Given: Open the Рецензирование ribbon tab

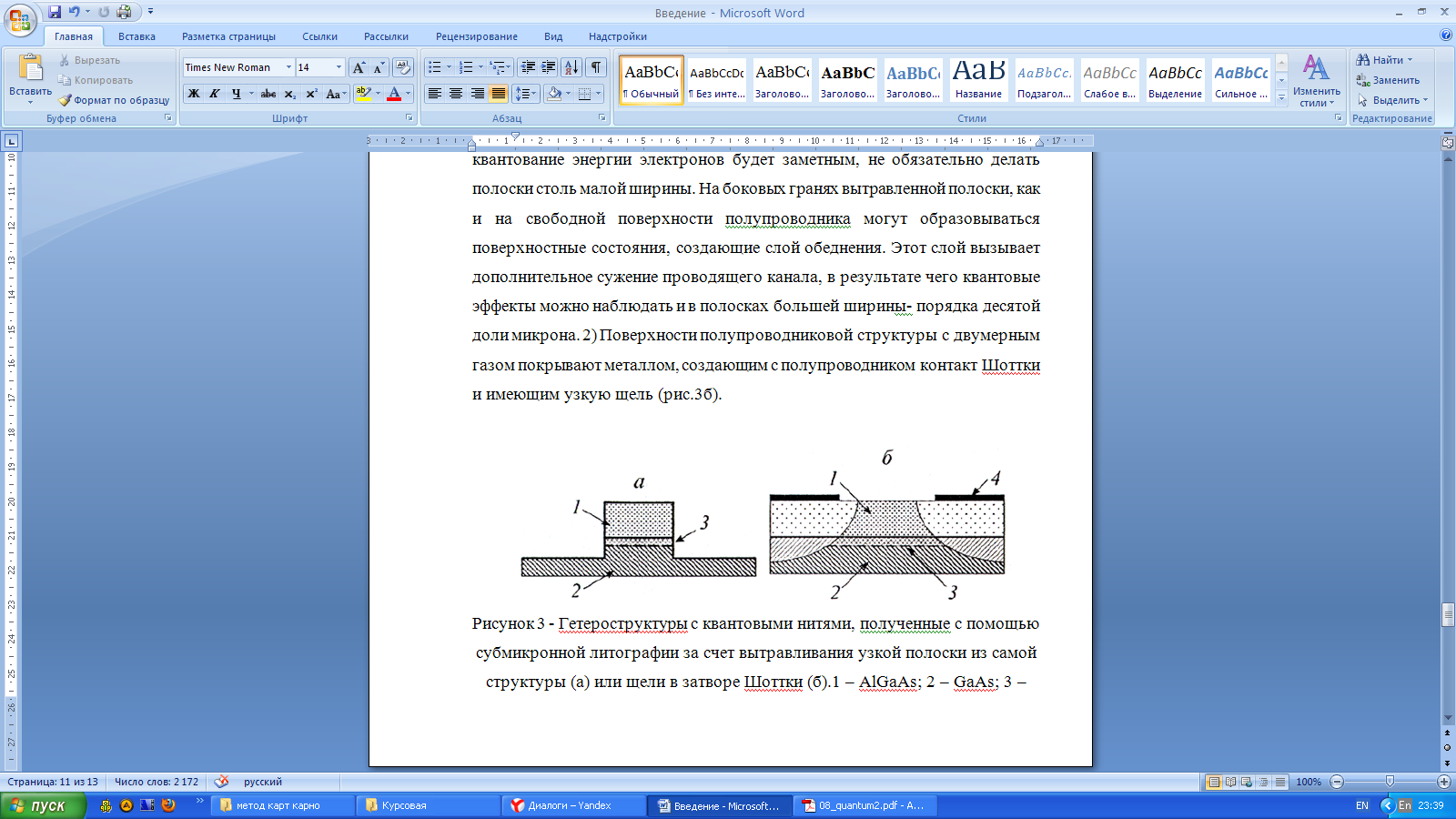Looking at the screenshot, I should pos(476,36).
